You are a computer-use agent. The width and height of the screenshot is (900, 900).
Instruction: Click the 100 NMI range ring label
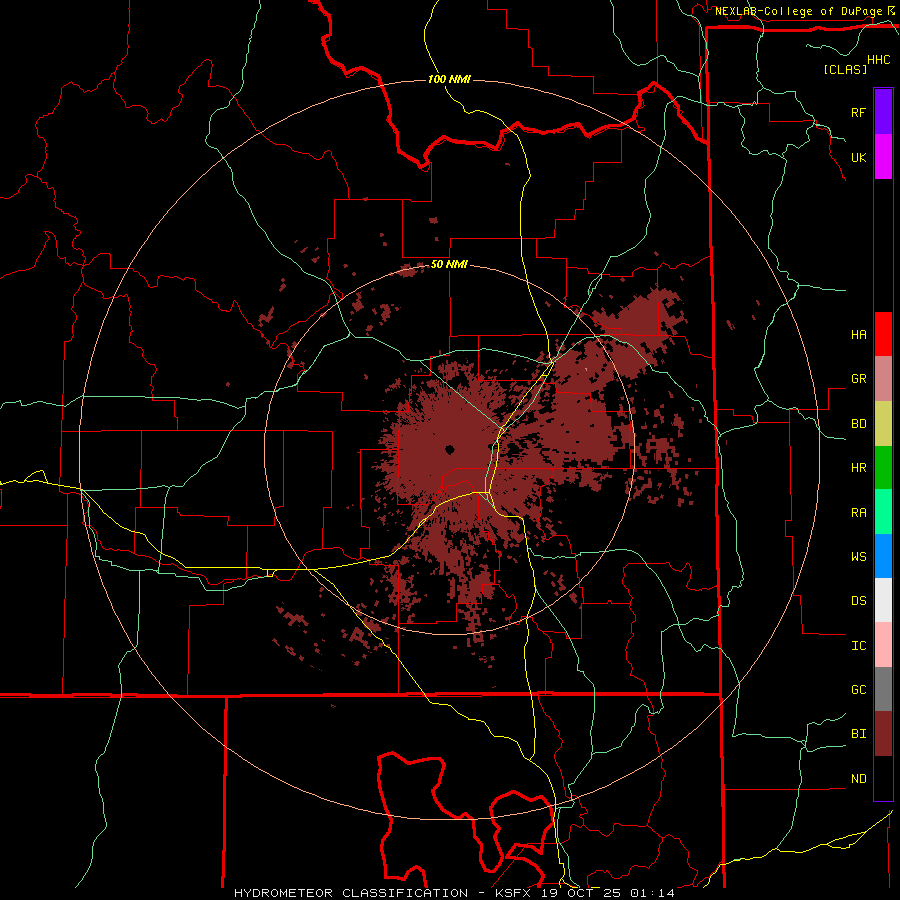click(449, 79)
